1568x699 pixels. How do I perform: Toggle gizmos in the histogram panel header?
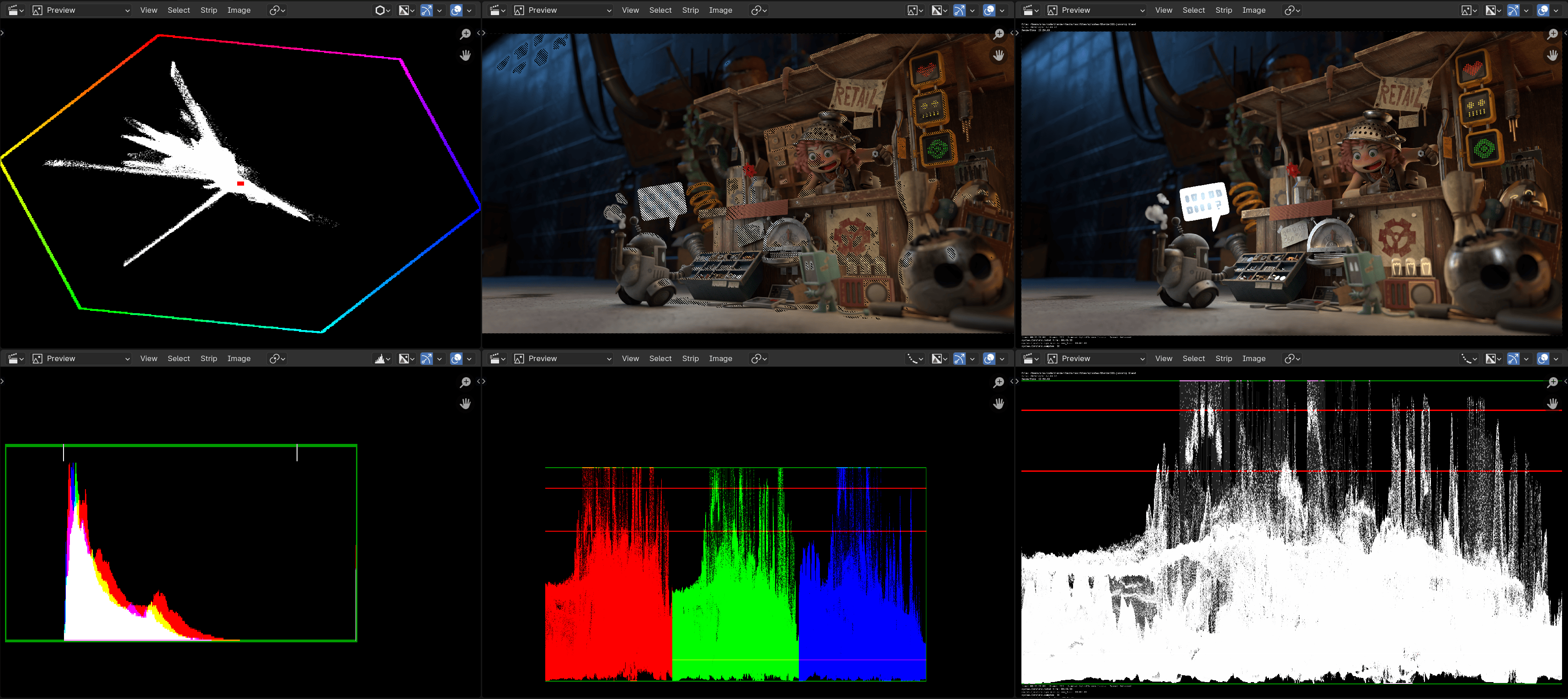pos(427,358)
